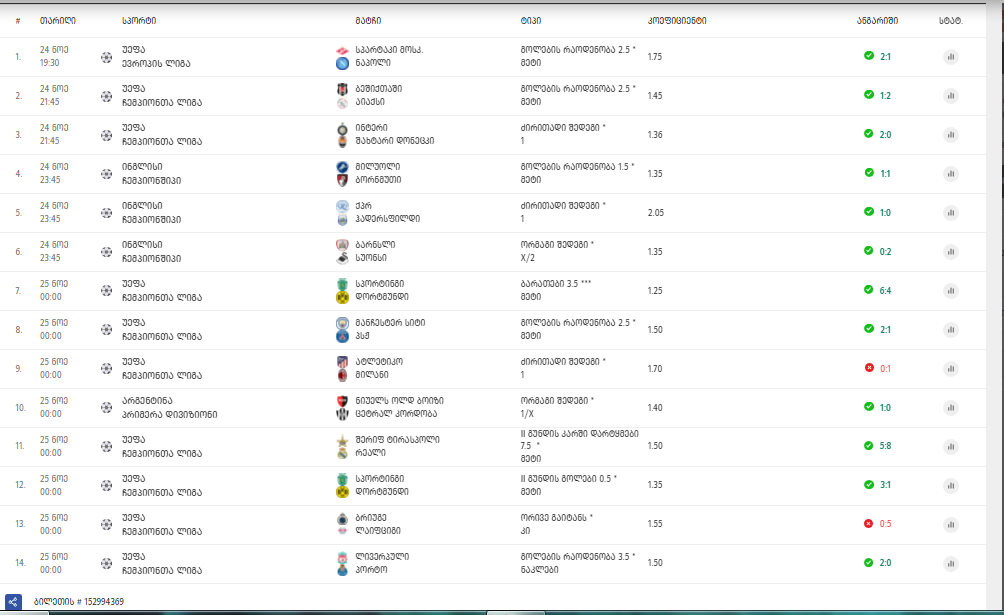Click stats chart icon in row 5
This screenshot has height=615, width=1004.
point(950,213)
